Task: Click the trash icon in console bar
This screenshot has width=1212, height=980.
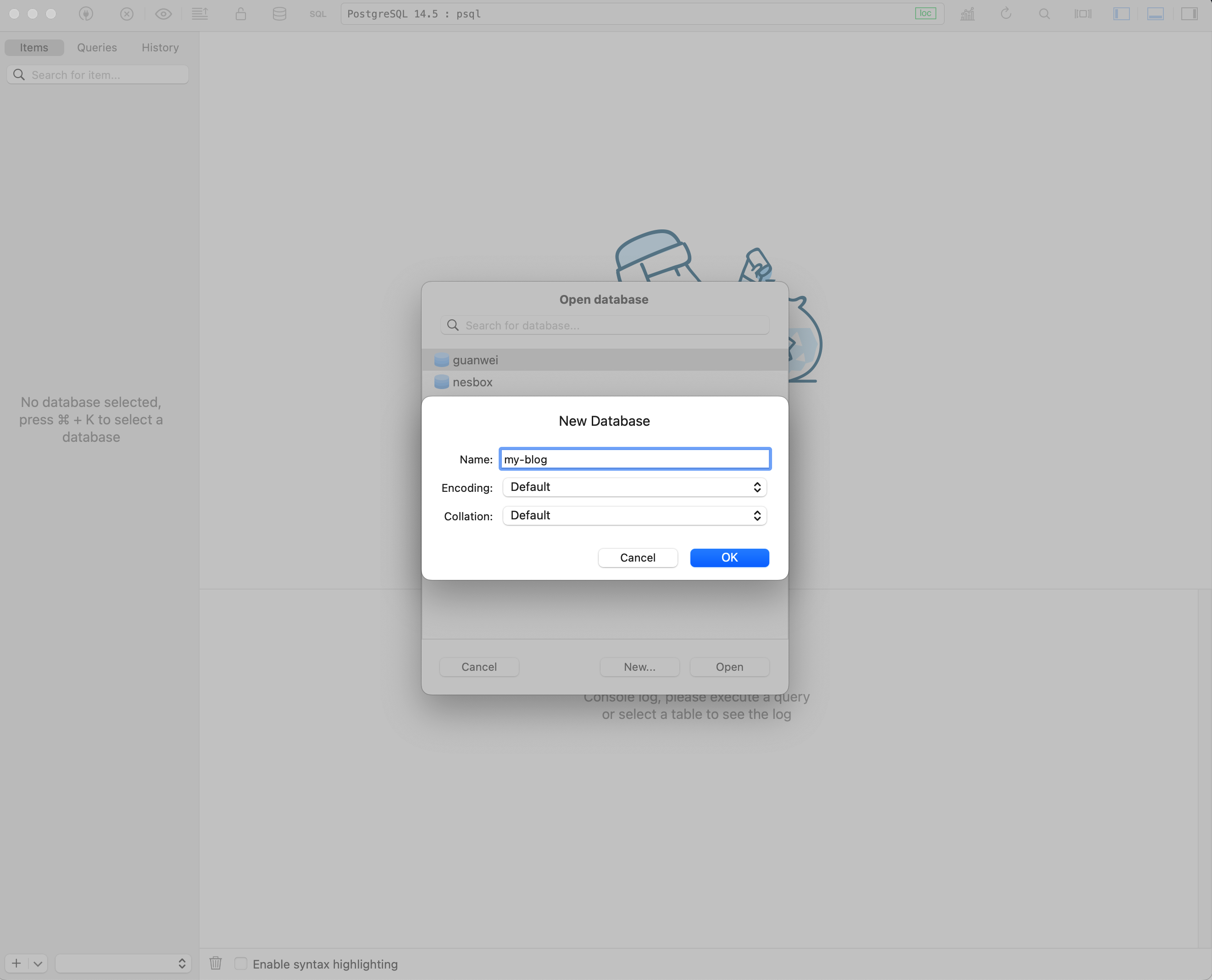Action: pyautogui.click(x=216, y=963)
